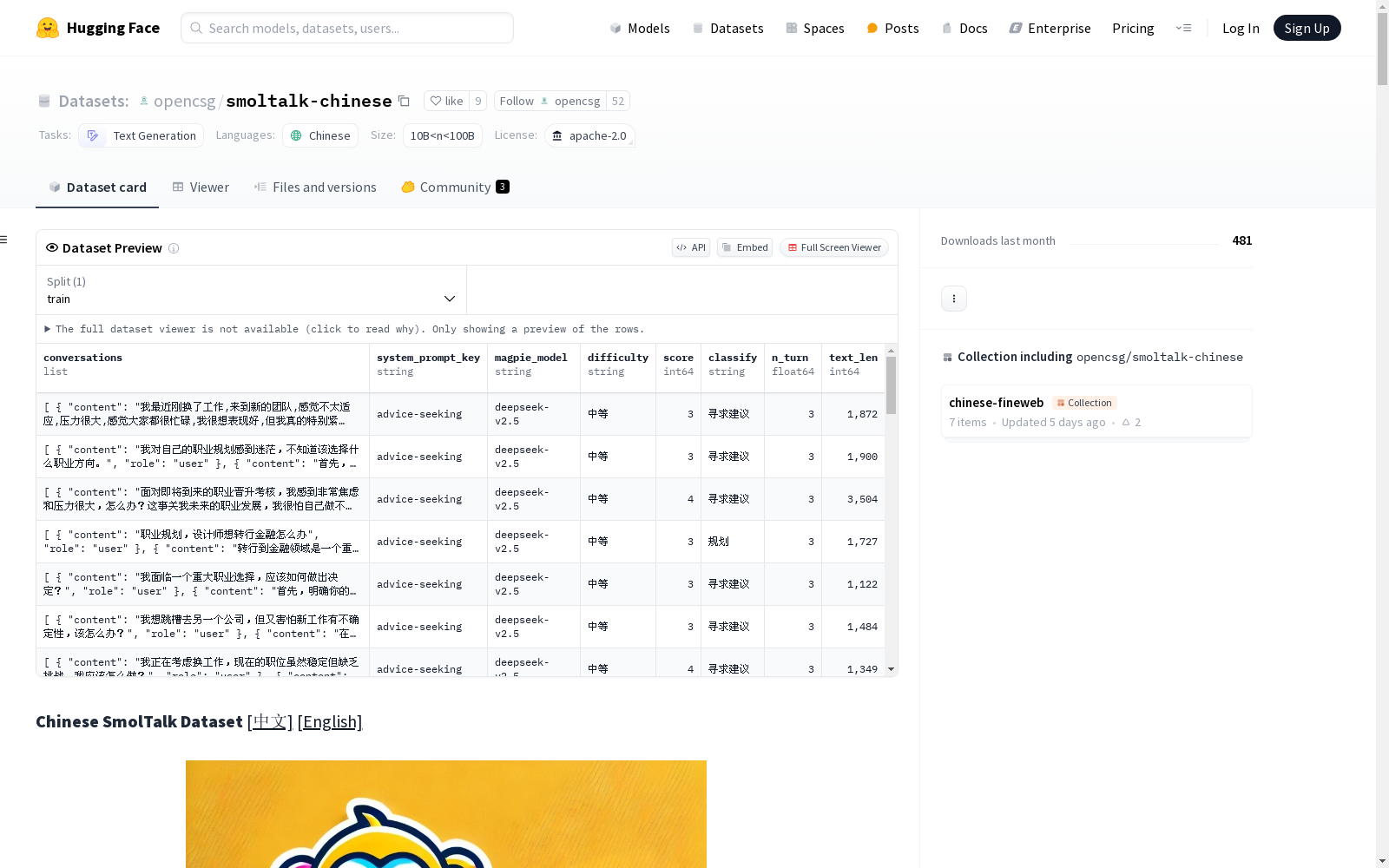Copy dataset name with the copy icon
1389x868 pixels.
coord(404,101)
